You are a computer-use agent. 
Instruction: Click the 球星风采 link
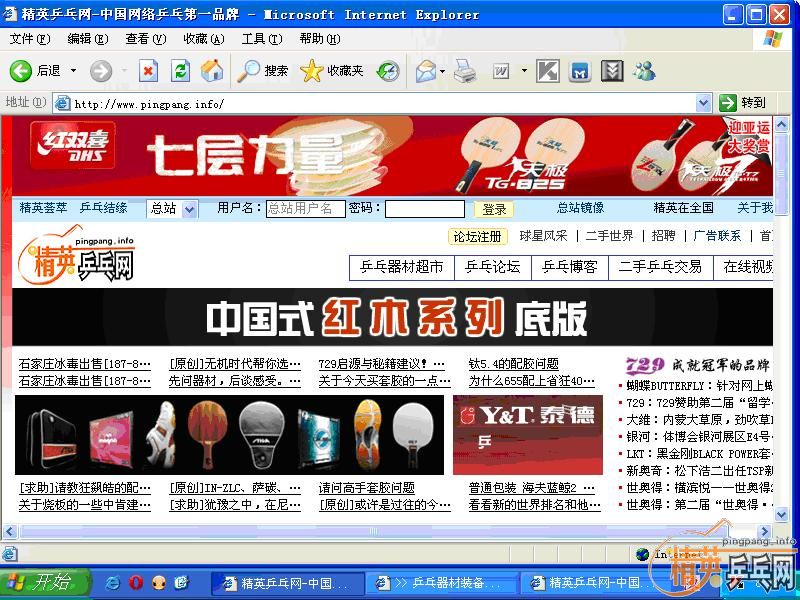click(x=543, y=236)
